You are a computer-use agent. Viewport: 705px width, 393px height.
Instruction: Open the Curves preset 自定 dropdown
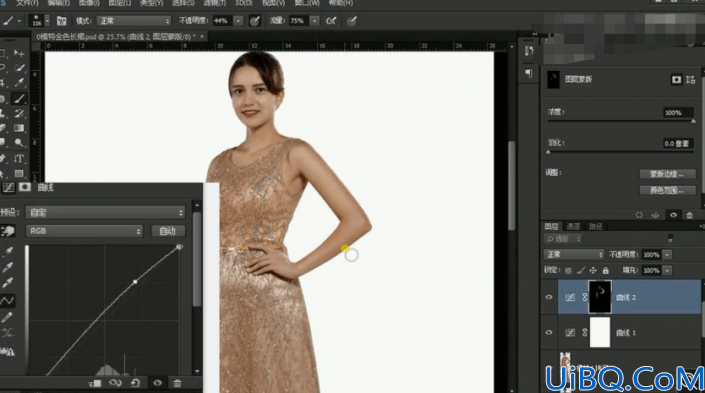(x=106, y=212)
